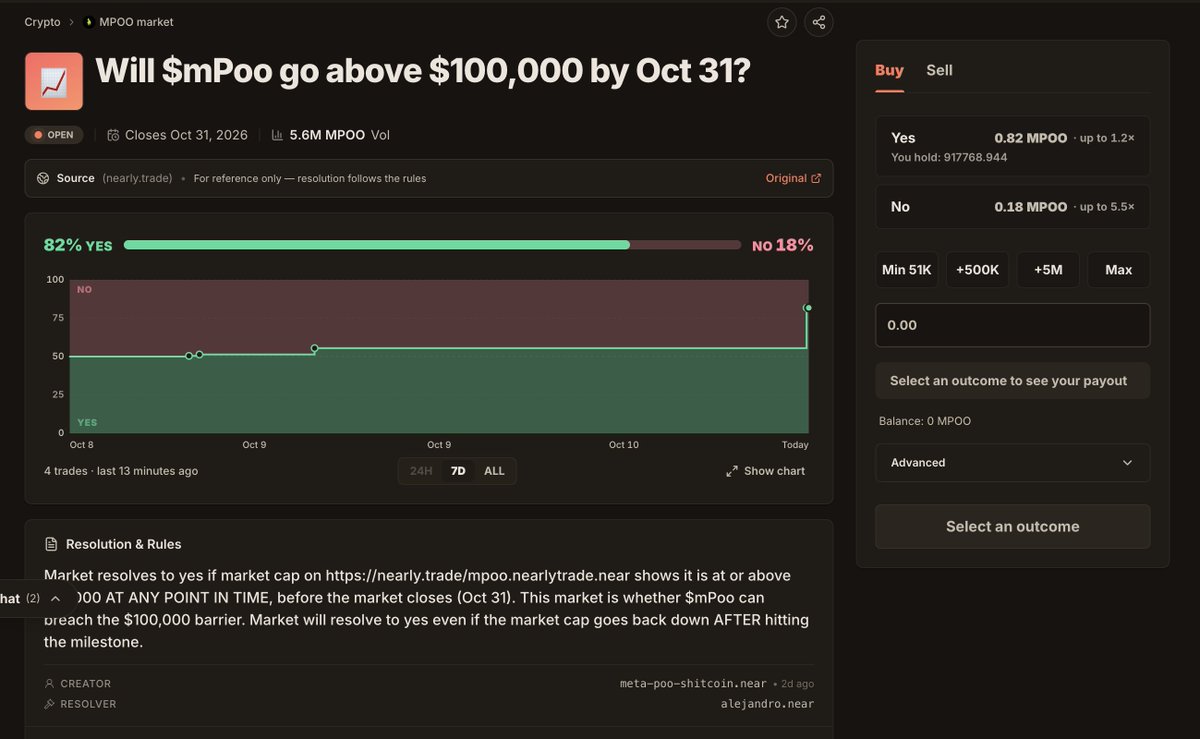Add +500K to the amount
The image size is (1200, 739).
coord(978,270)
